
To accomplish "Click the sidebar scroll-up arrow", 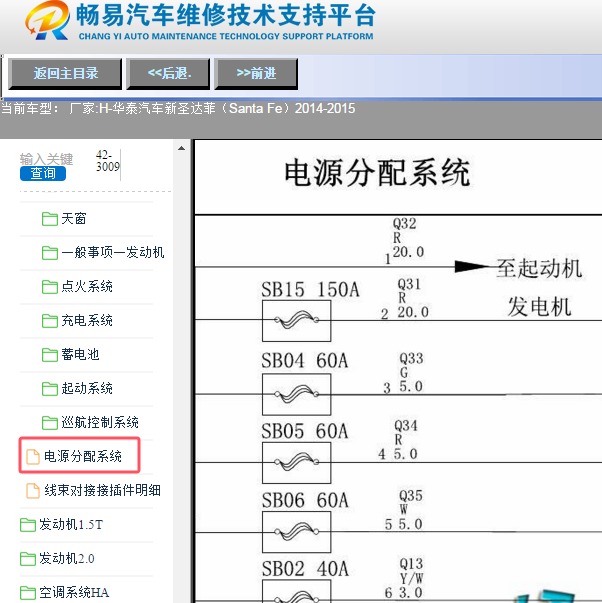I will click(x=181, y=148).
